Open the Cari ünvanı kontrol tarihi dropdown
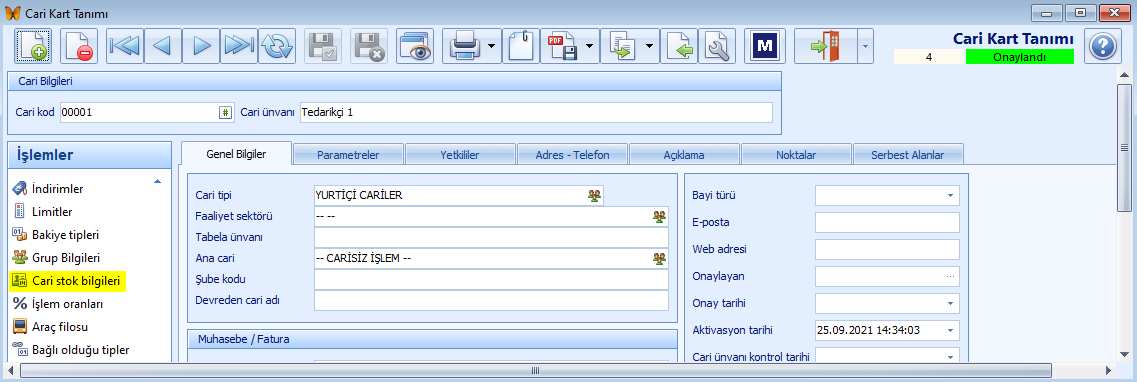The image size is (1137, 382). [x=950, y=356]
